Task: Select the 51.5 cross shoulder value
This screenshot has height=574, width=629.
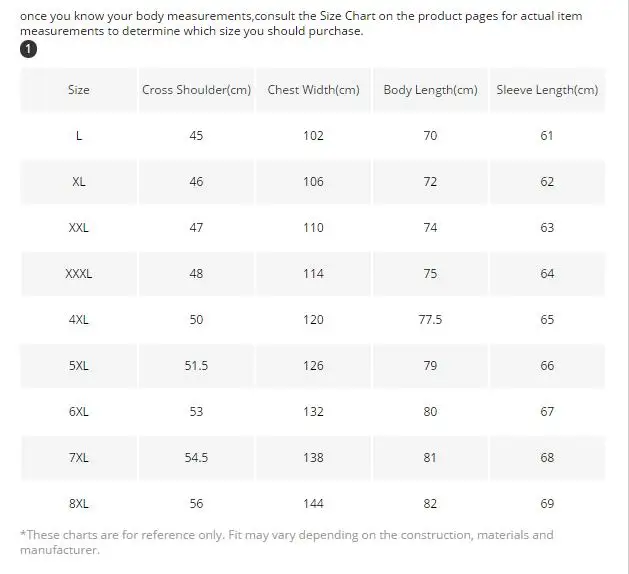Action: (x=196, y=366)
